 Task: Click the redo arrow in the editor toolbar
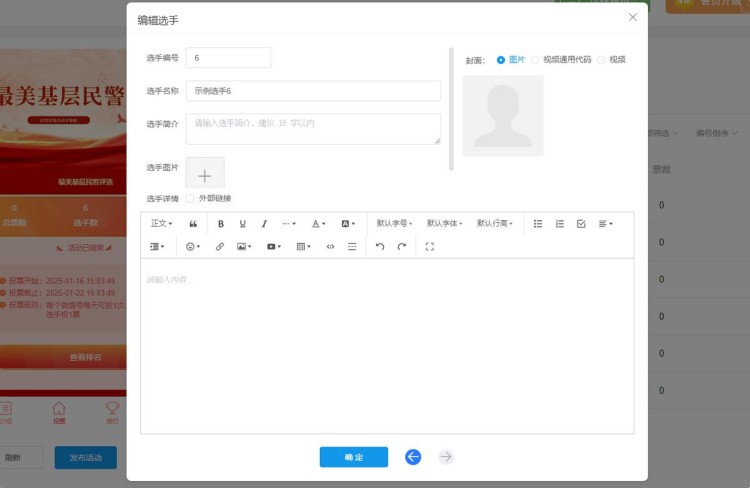click(402, 246)
